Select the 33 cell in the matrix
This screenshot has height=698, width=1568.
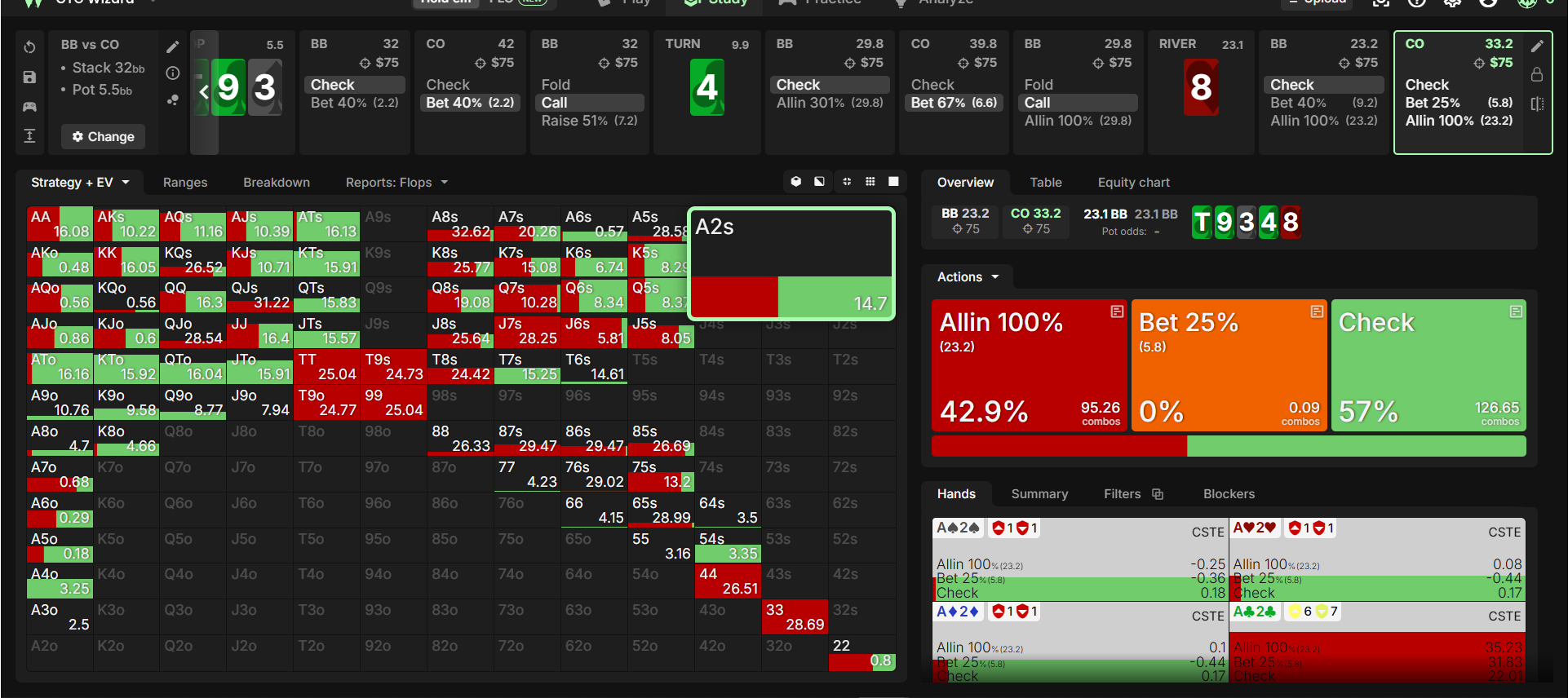(795, 617)
